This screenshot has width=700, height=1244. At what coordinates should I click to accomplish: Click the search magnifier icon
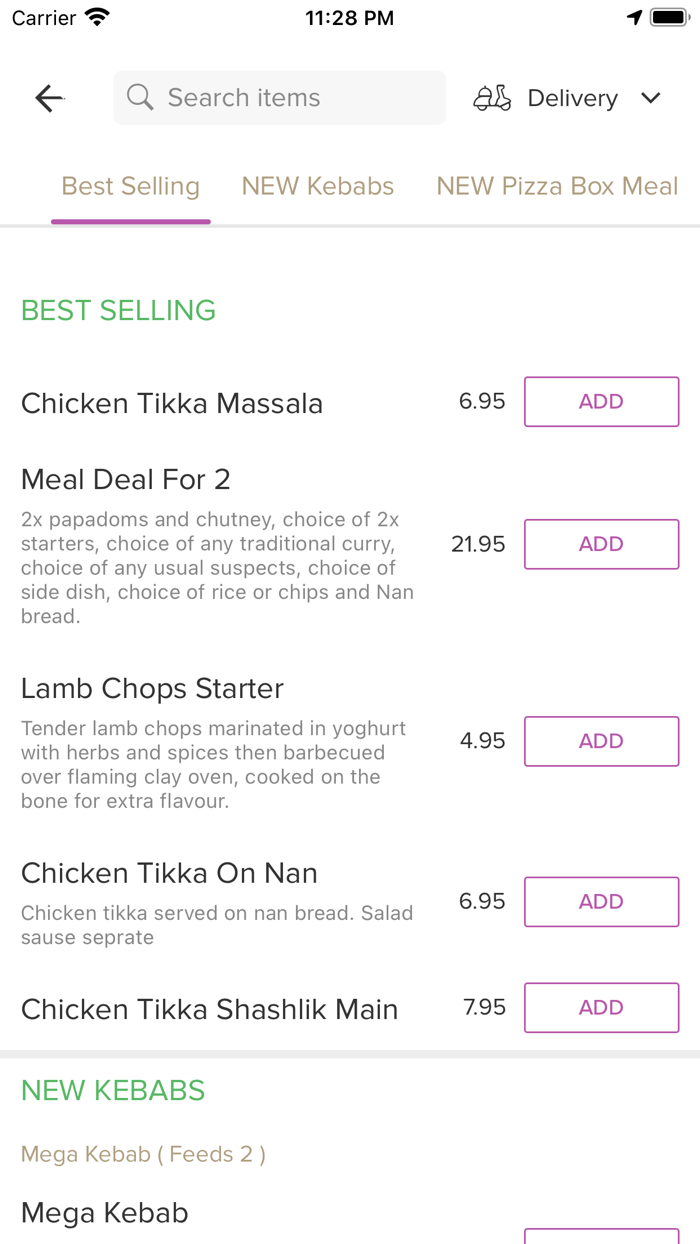click(x=140, y=98)
